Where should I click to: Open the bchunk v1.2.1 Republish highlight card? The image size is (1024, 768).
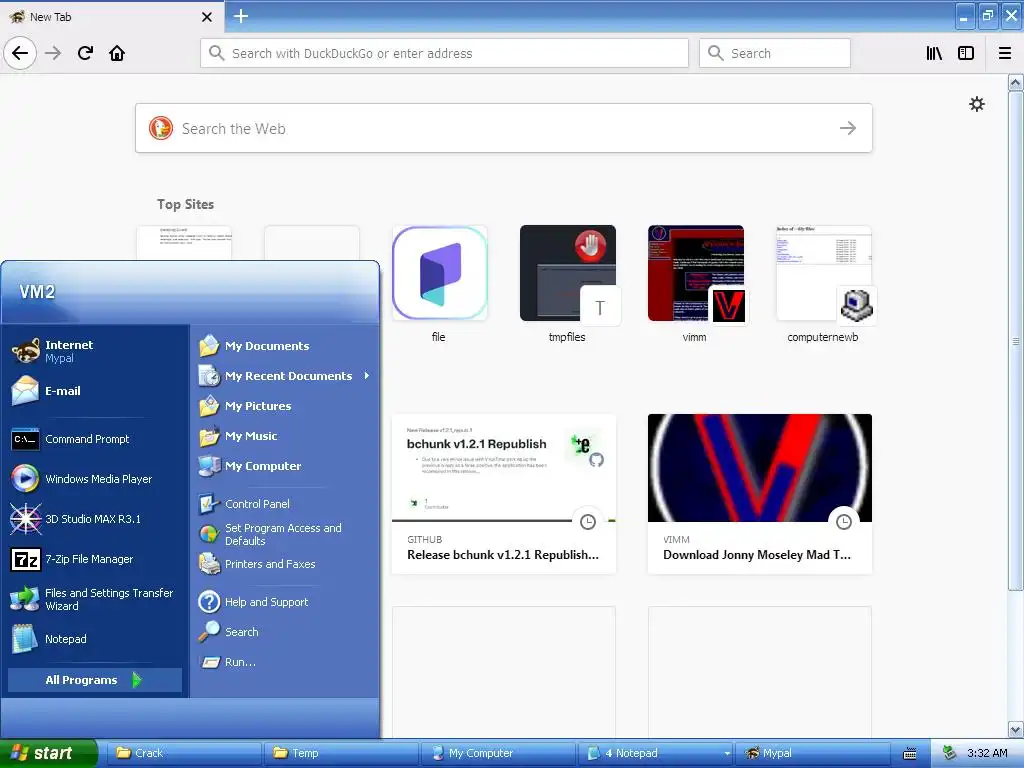pyautogui.click(x=504, y=494)
